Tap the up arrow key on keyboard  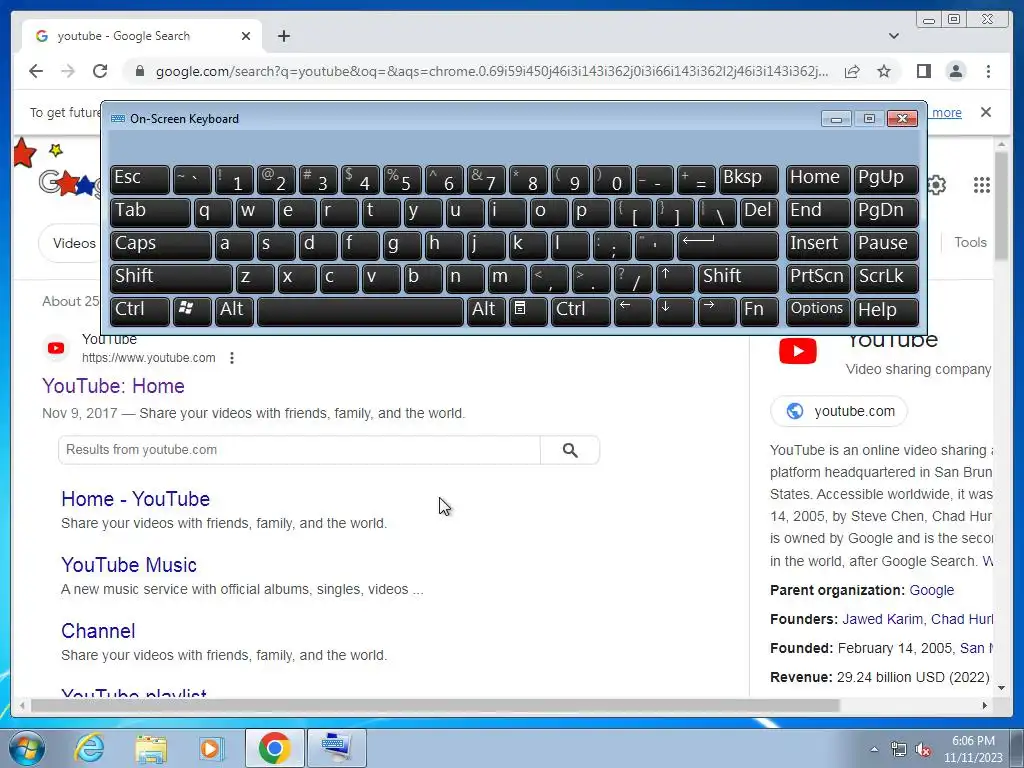(675, 278)
